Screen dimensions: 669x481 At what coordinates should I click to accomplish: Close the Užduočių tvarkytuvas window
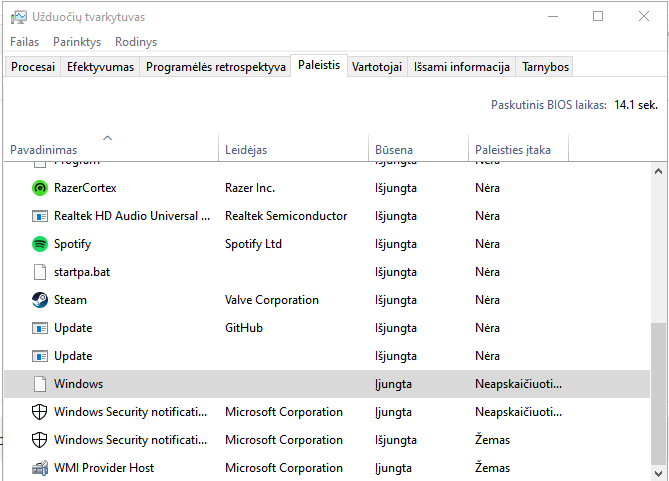point(644,17)
